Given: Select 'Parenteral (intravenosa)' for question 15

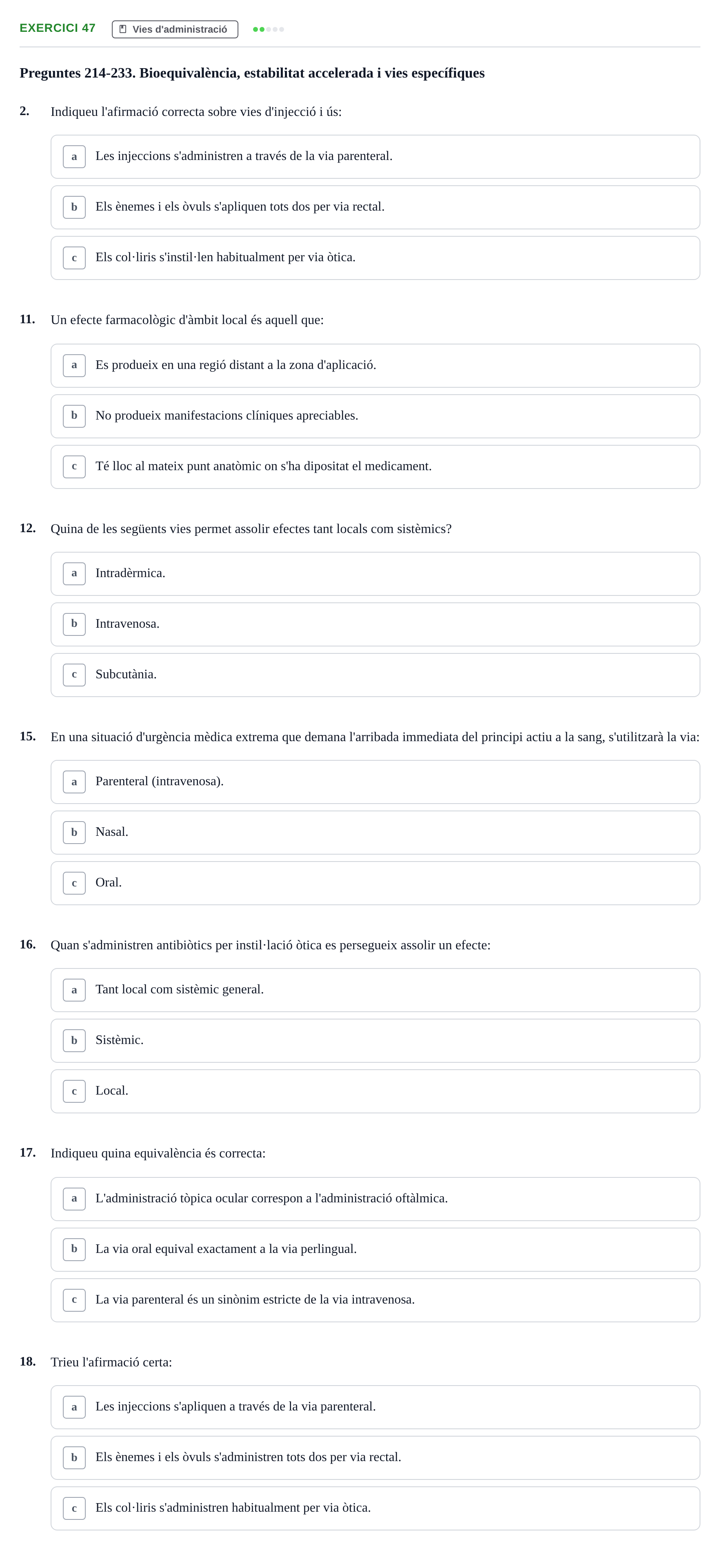Looking at the screenshot, I should pos(375,782).
